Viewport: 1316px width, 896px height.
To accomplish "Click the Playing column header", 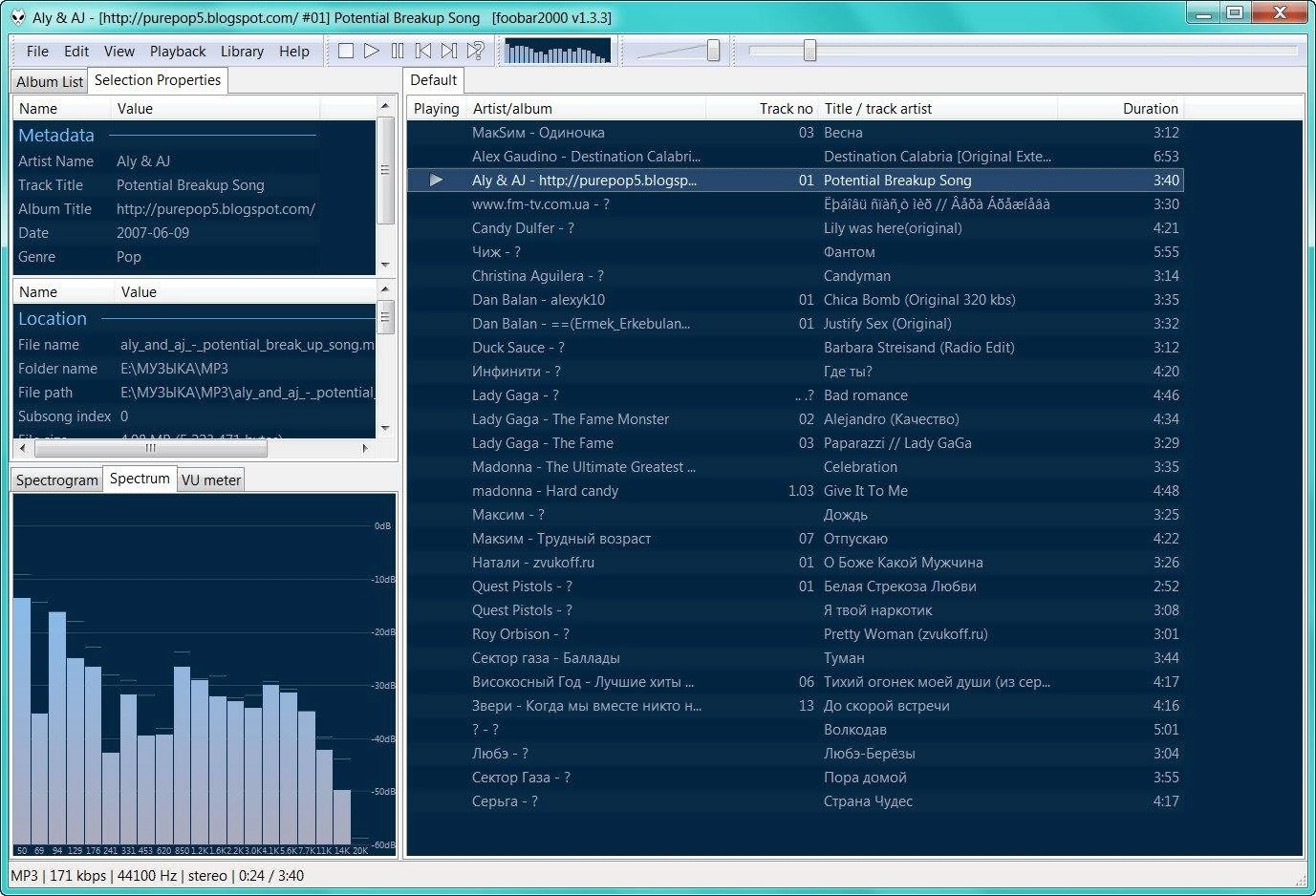I will pyautogui.click(x=437, y=109).
